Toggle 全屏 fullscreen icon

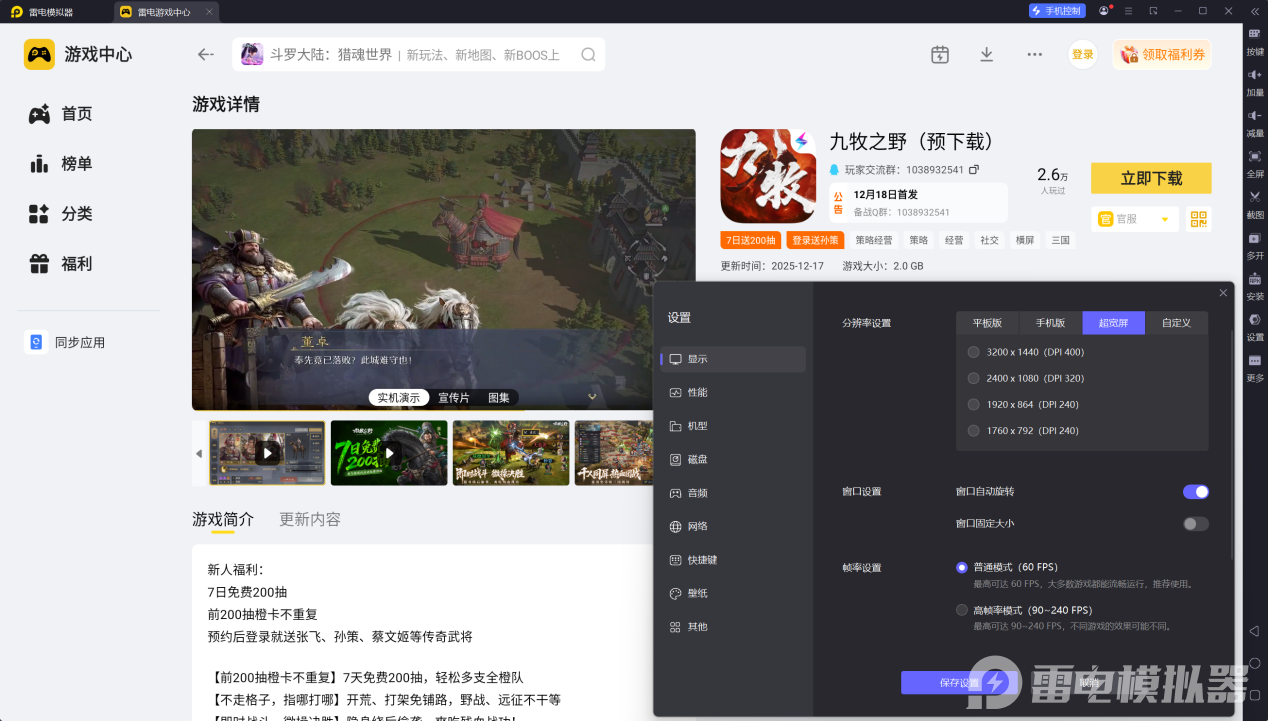click(1255, 156)
